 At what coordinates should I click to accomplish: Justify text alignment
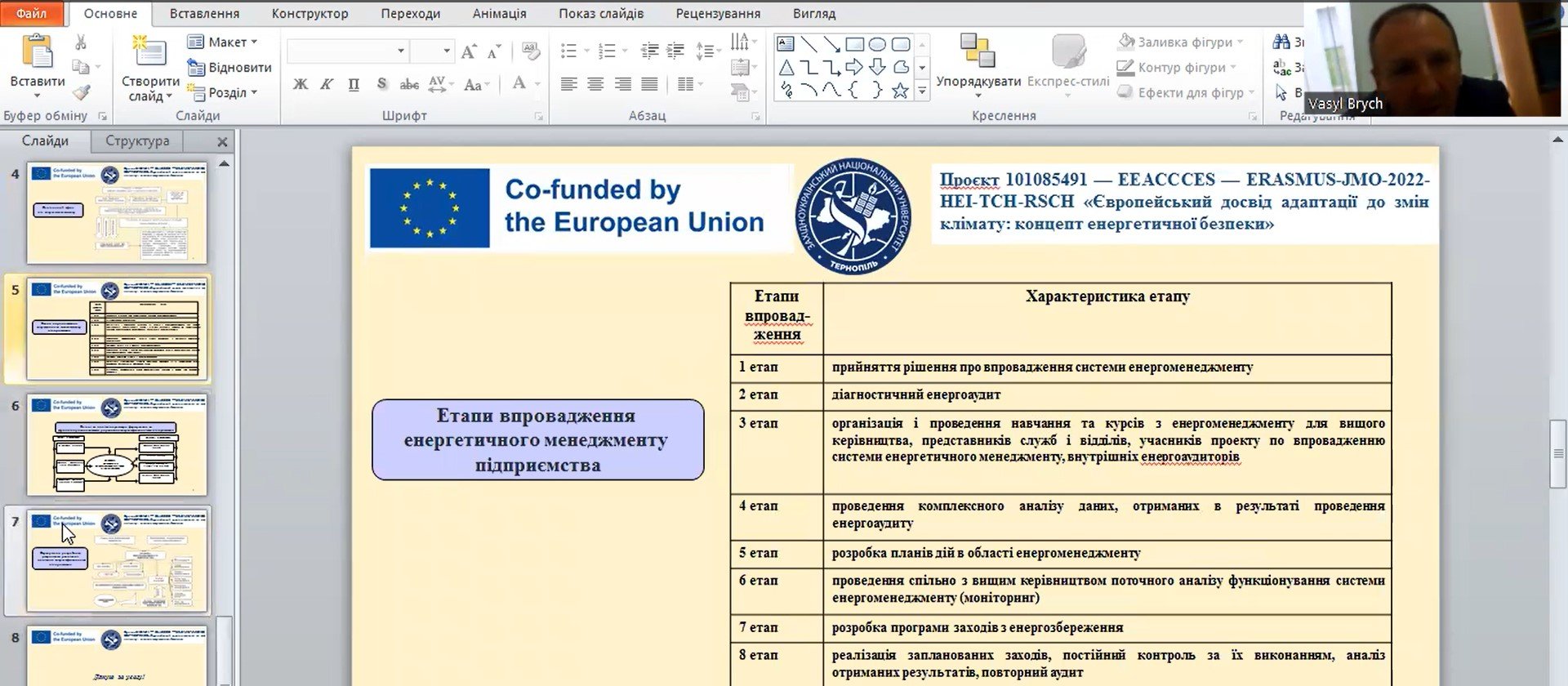click(649, 84)
